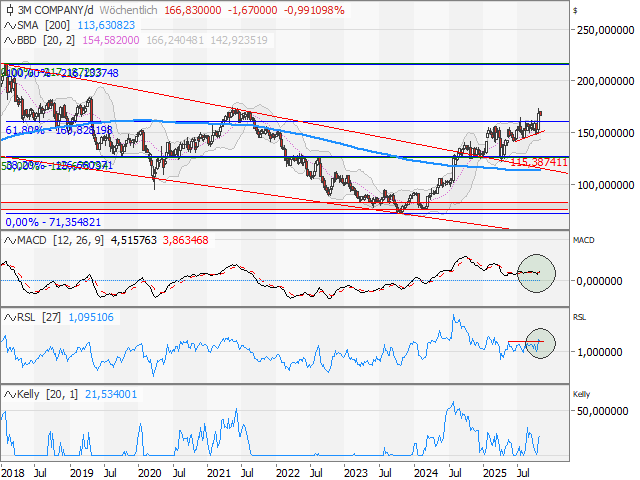Screen dimensions: 640x480
Task: Click the MACD signal value 3,863468
Action: pos(186,240)
